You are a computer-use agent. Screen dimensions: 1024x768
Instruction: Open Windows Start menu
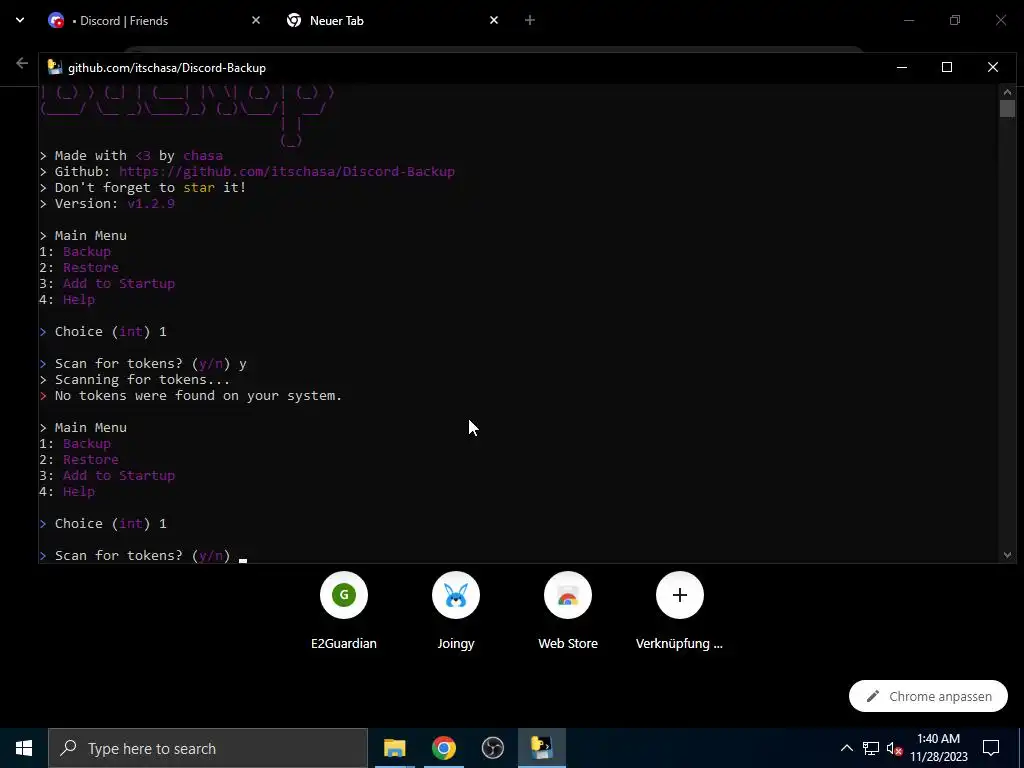coord(24,748)
